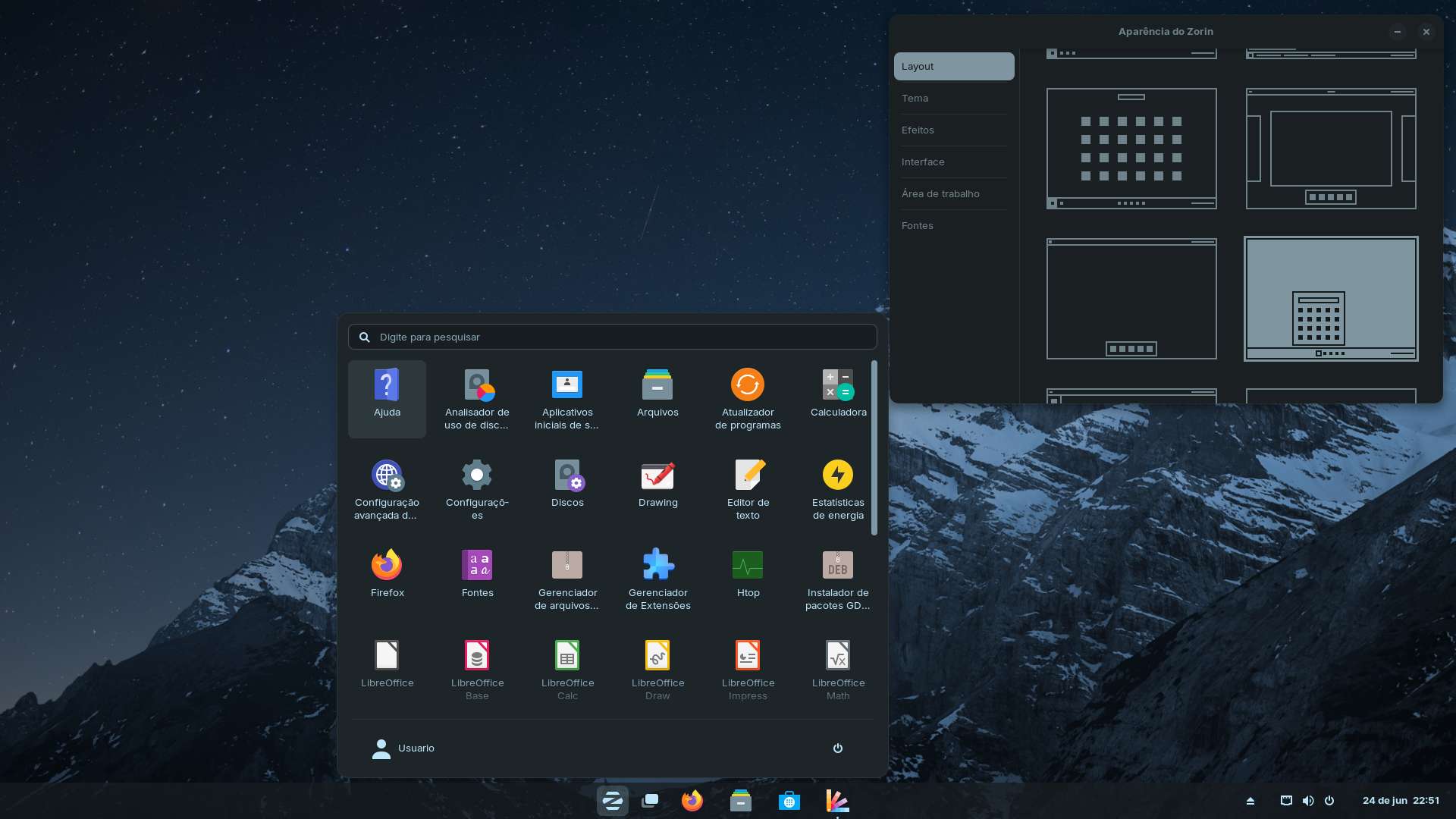Image resolution: width=1456 pixels, height=819 pixels.
Task: Choose layout with side panels and dock
Action: pyautogui.click(x=1331, y=149)
